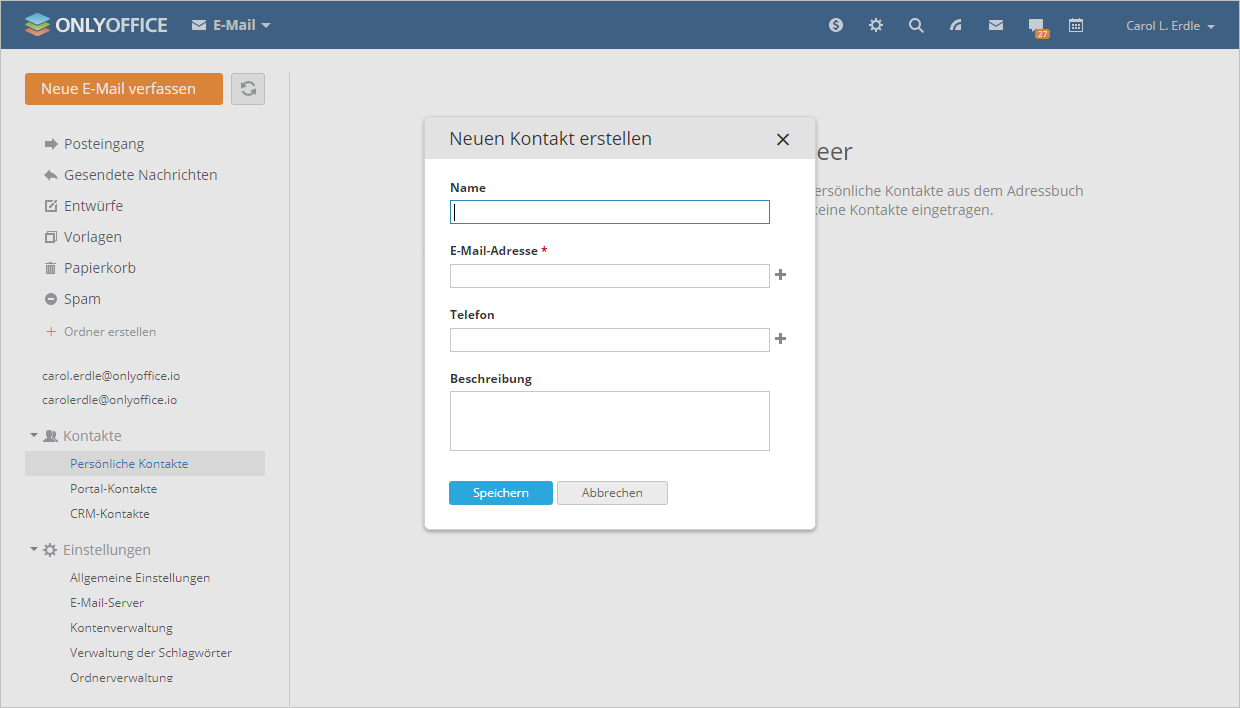
Task: Open the payments dollar icon
Action: [836, 25]
